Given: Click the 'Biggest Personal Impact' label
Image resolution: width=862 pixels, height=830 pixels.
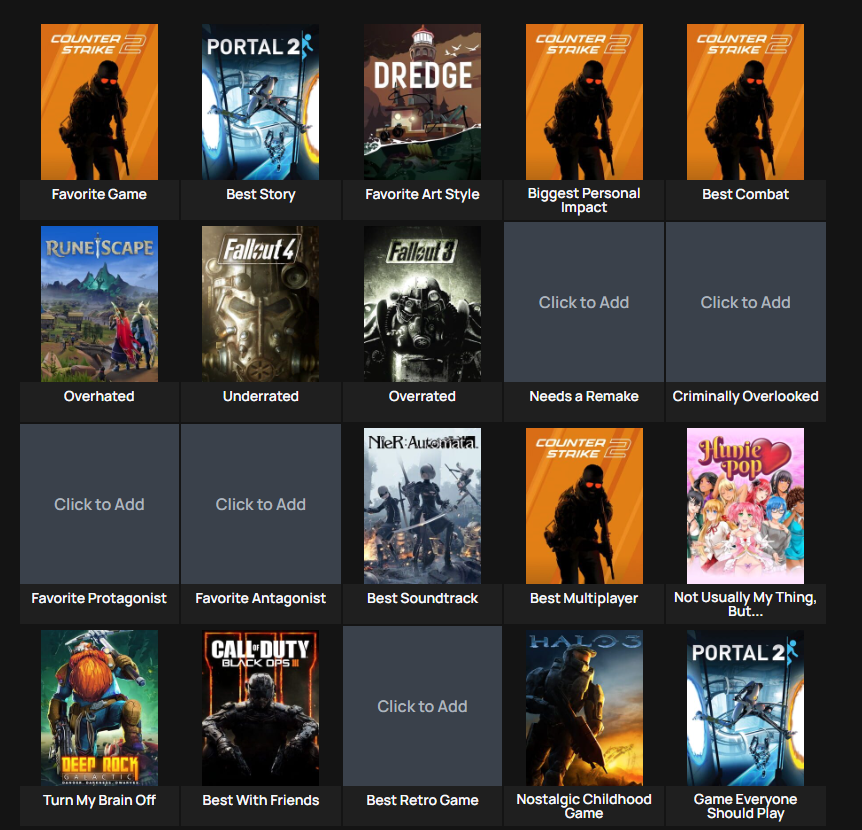Looking at the screenshot, I should 584,200.
